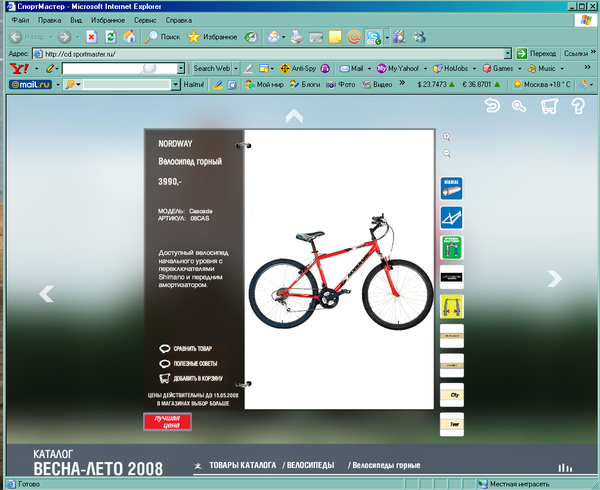The width and height of the screenshot is (600, 490).
Task: Zoom out of the product image
Action: point(446,153)
